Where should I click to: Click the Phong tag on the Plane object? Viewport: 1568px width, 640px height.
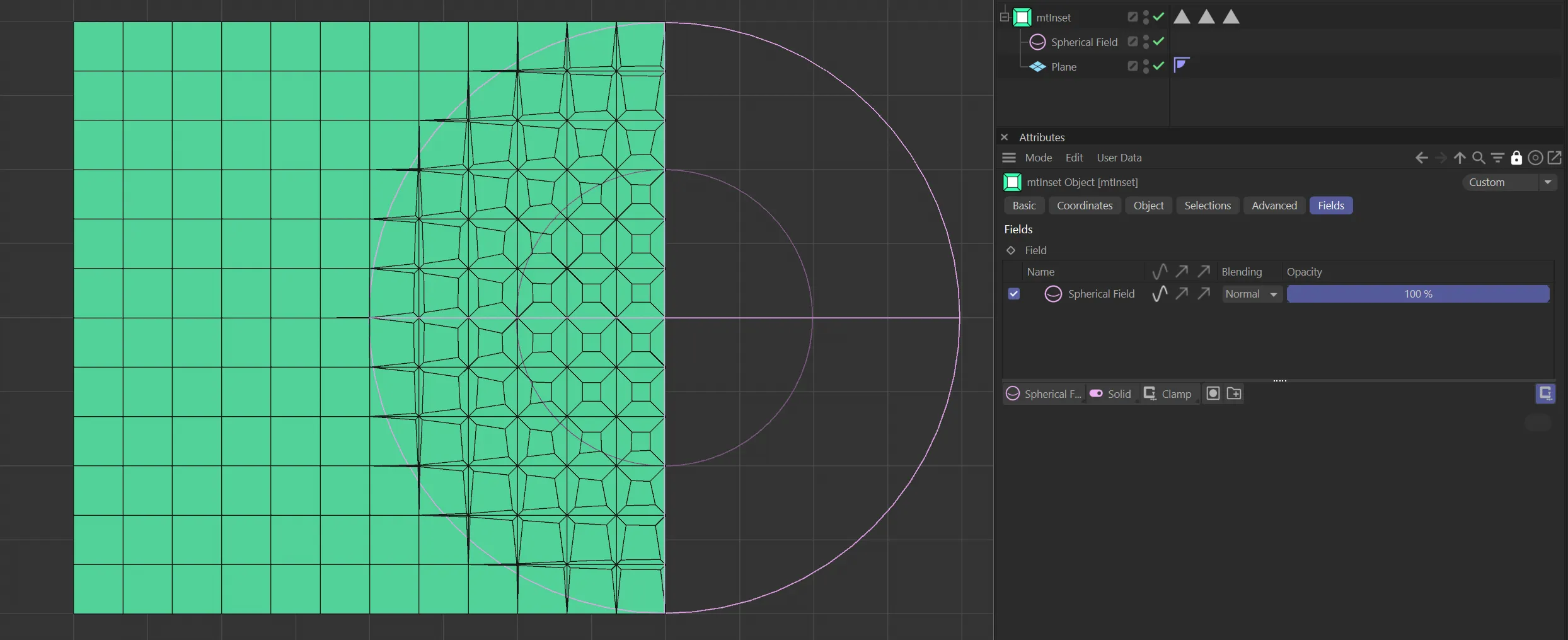click(1181, 65)
